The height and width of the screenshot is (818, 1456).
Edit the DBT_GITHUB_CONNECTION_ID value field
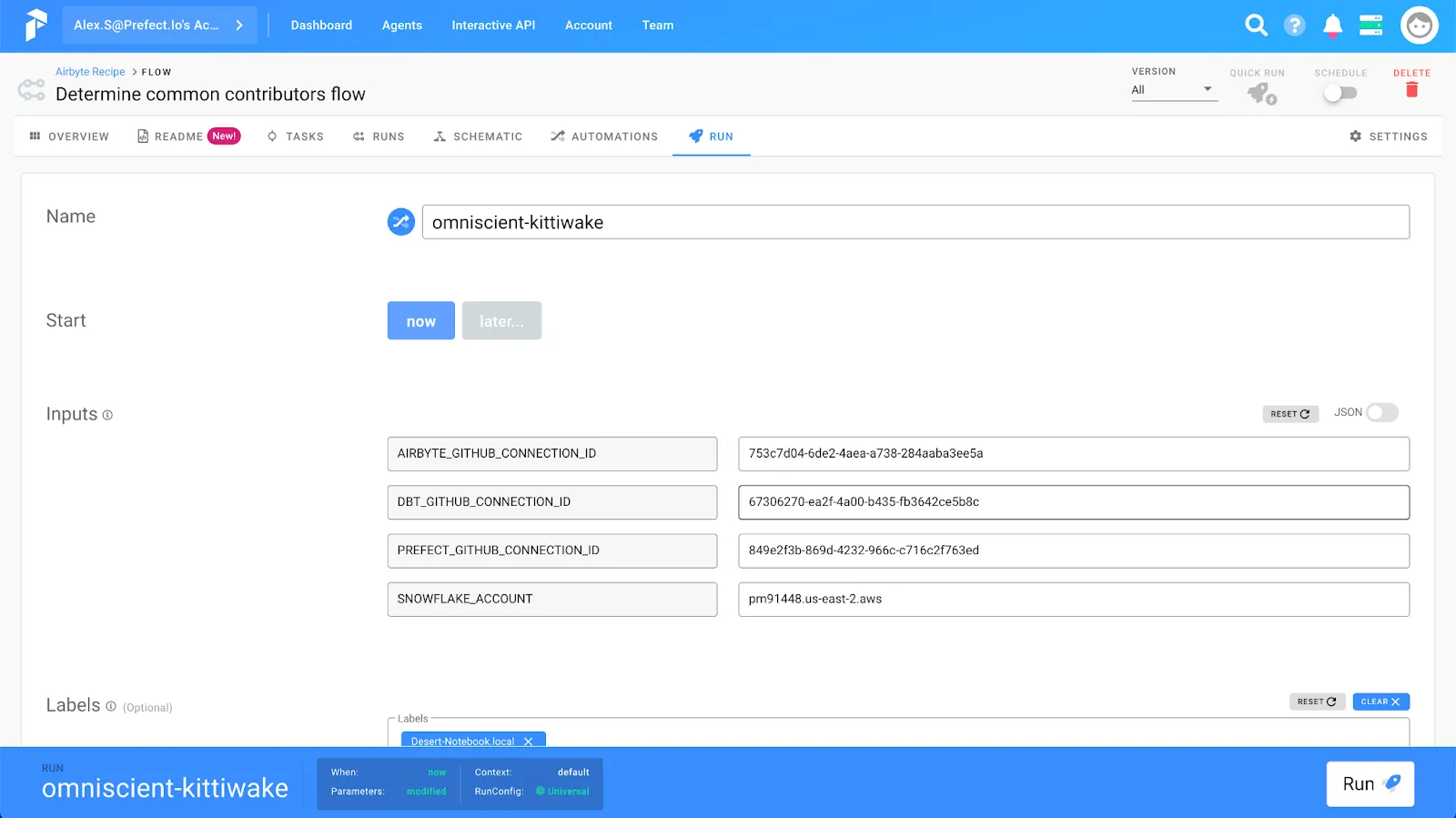point(1074,502)
